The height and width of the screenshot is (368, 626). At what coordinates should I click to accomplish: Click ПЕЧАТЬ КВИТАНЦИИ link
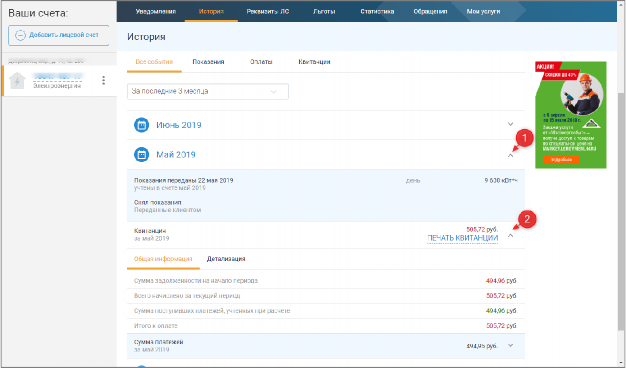(462, 238)
